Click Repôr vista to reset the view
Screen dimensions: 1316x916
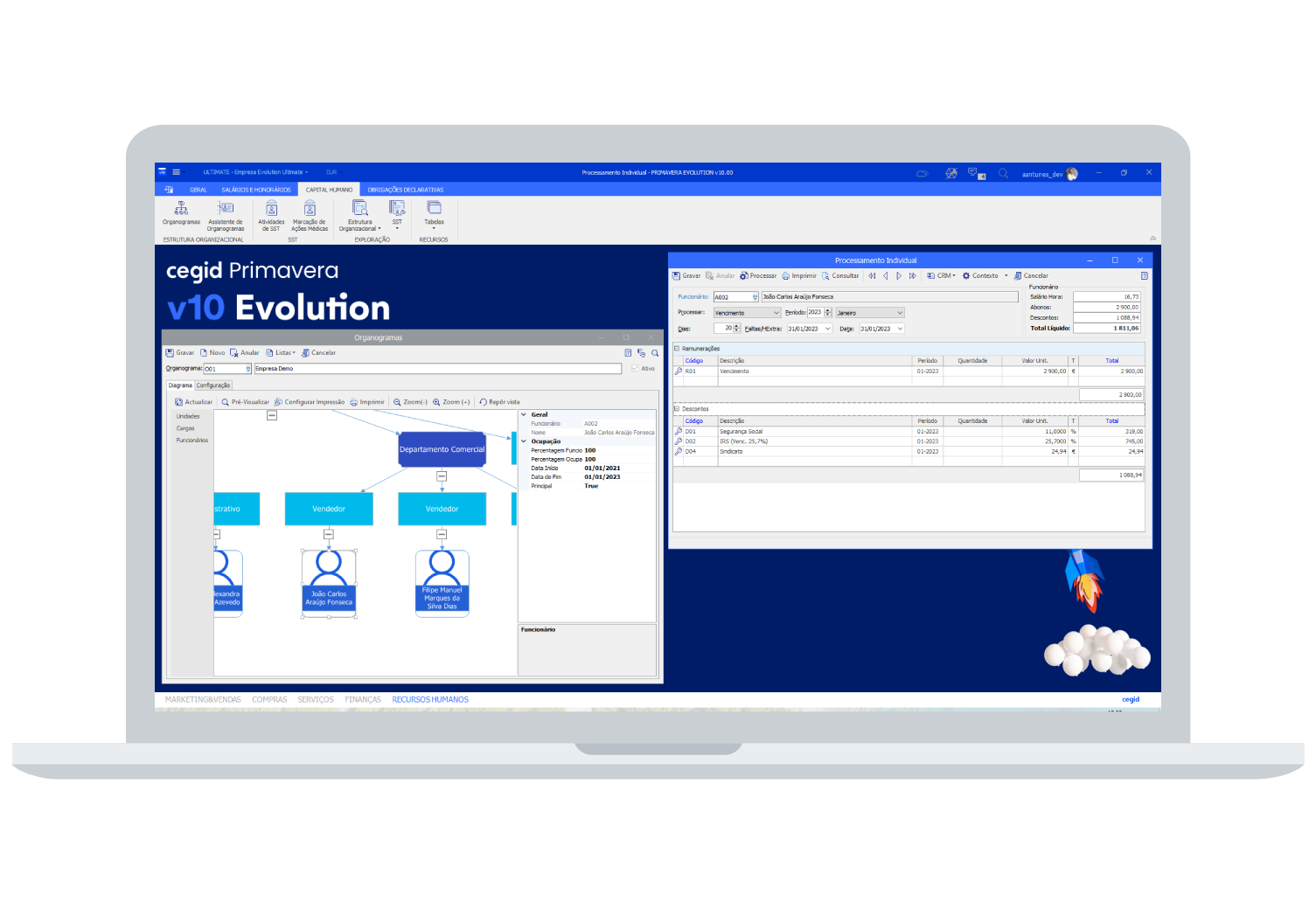tap(499, 402)
